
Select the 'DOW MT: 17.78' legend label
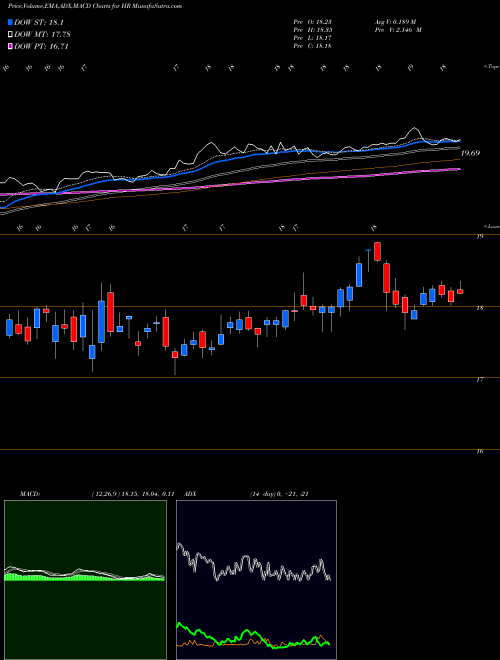[43, 35]
